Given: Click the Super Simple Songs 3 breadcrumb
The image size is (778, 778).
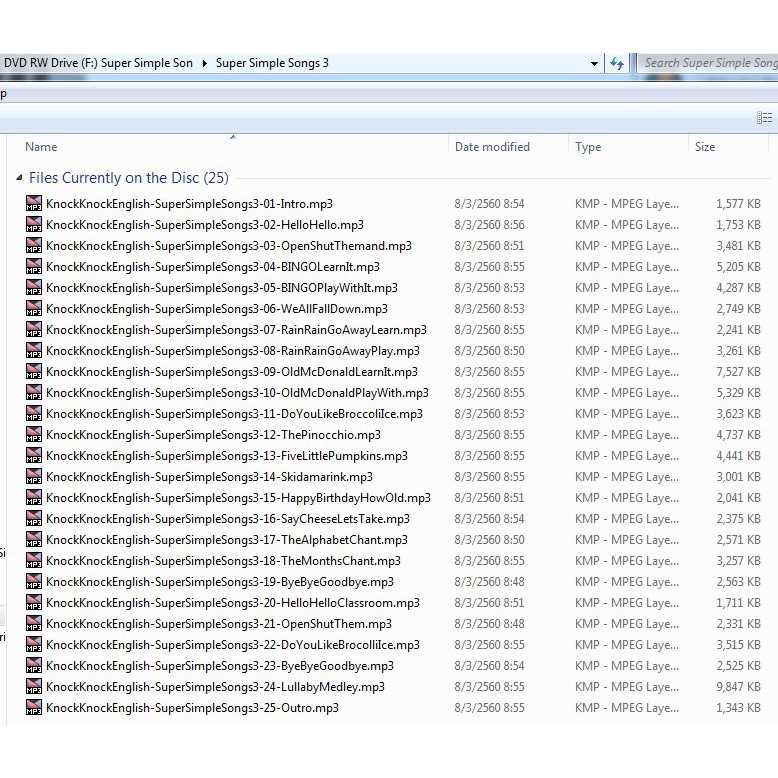Looking at the screenshot, I should [x=272, y=63].
